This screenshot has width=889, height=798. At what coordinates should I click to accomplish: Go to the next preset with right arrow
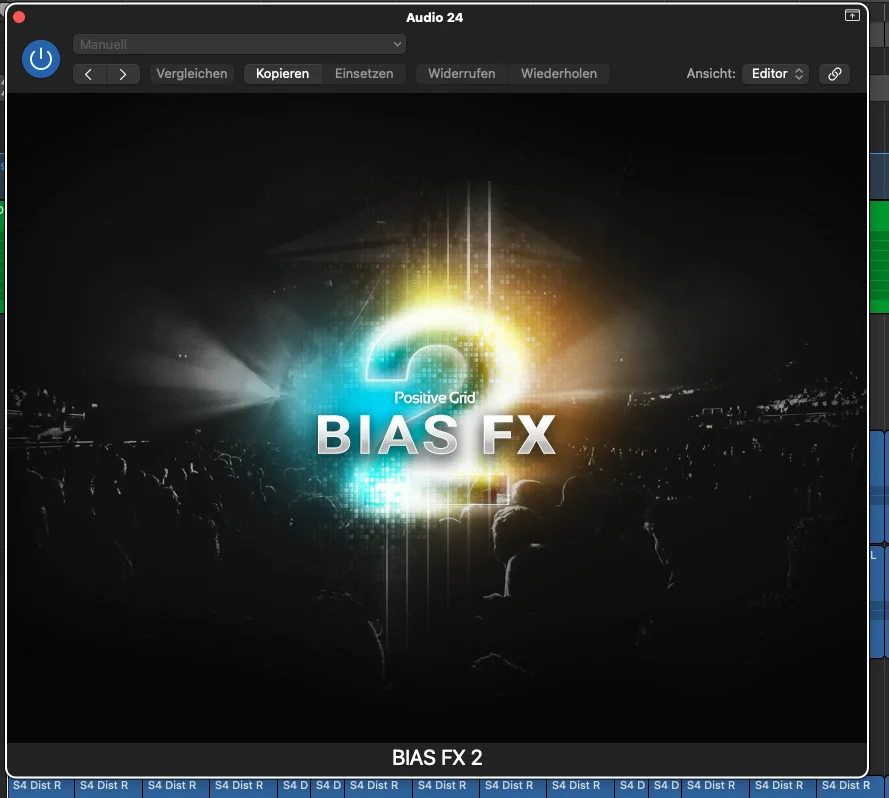(x=123, y=74)
